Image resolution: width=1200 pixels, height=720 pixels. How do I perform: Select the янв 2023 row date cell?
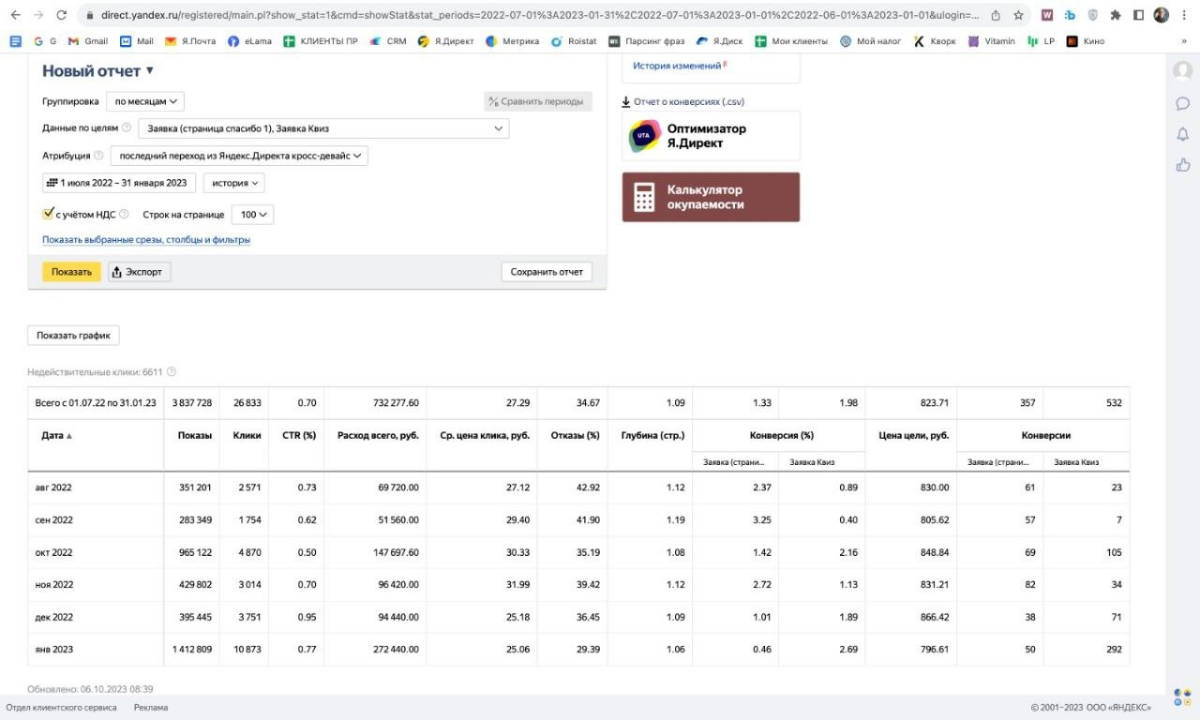[x=95, y=650]
